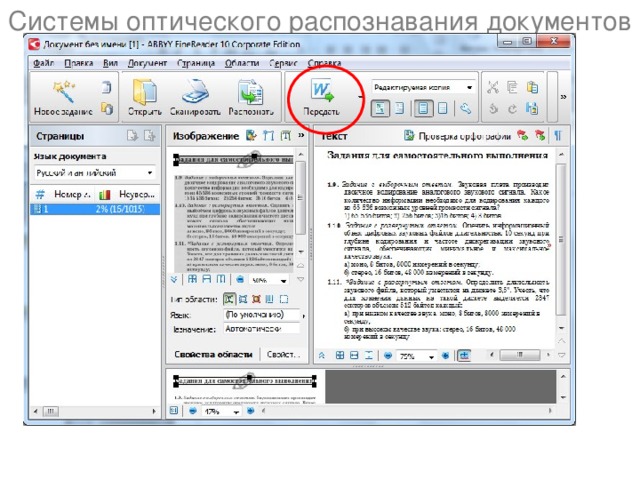Click third fit icon in Изображение bottom toolbar
640x480 pixels.
221,279
